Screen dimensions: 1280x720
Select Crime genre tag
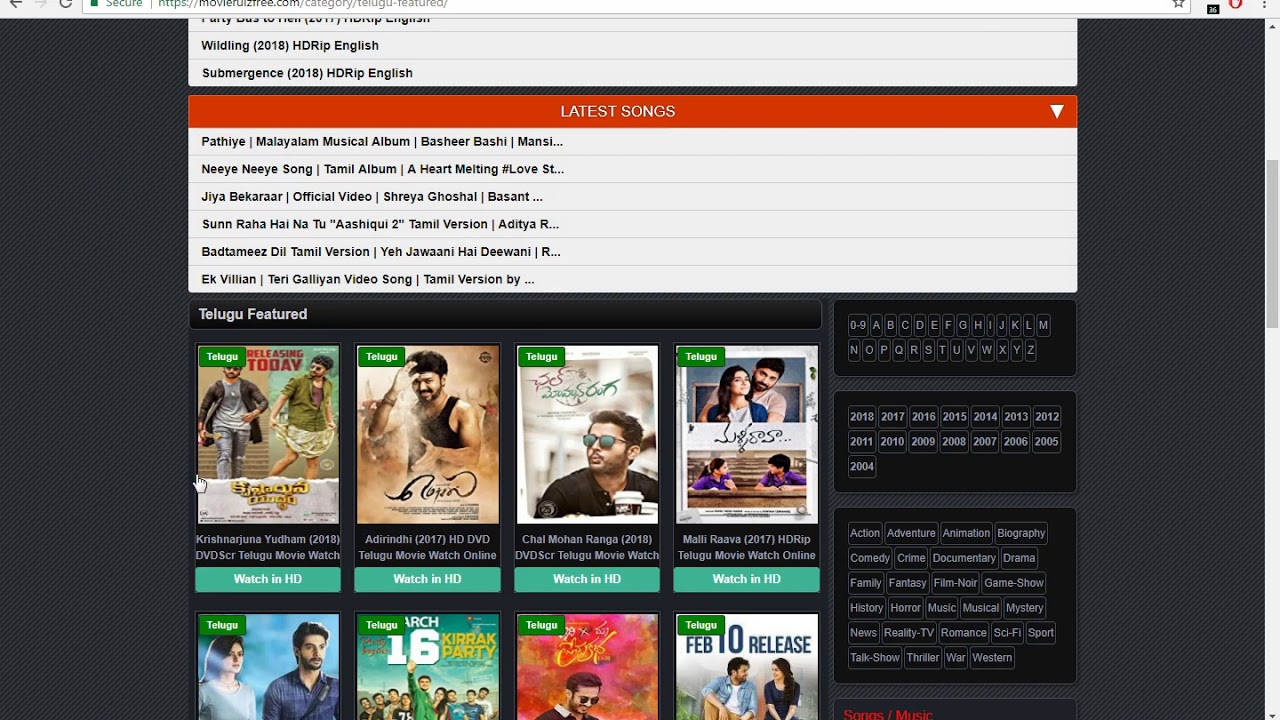pyautogui.click(x=911, y=559)
